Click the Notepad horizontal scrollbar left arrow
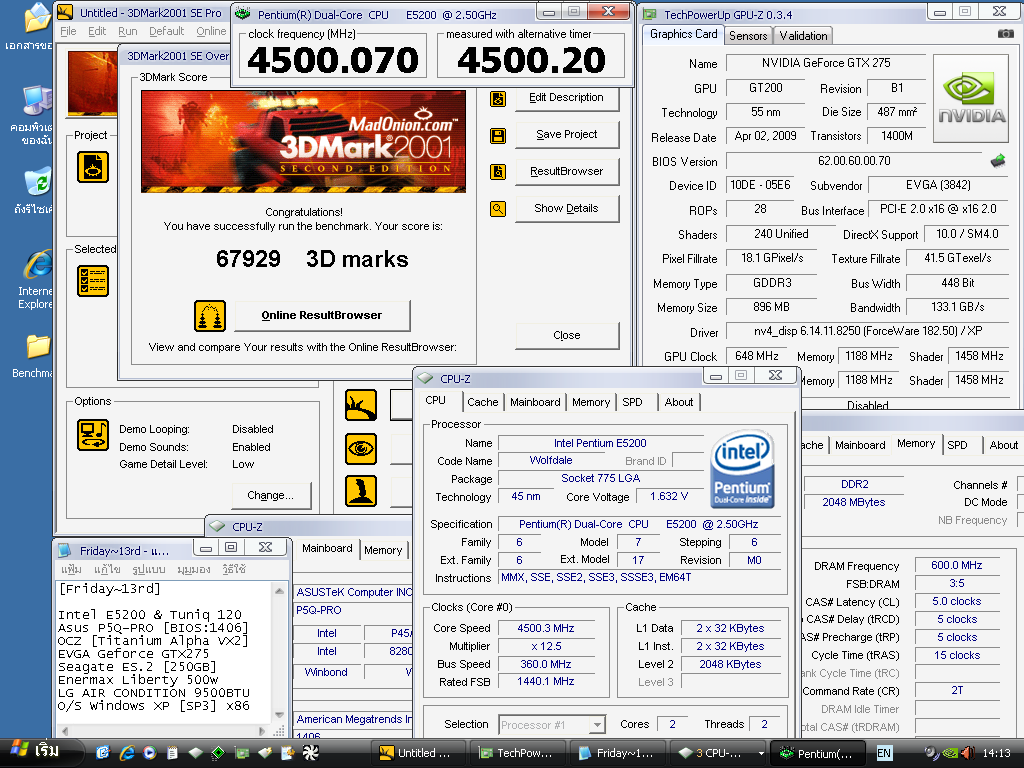1024x768 pixels. pyautogui.click(x=65, y=731)
